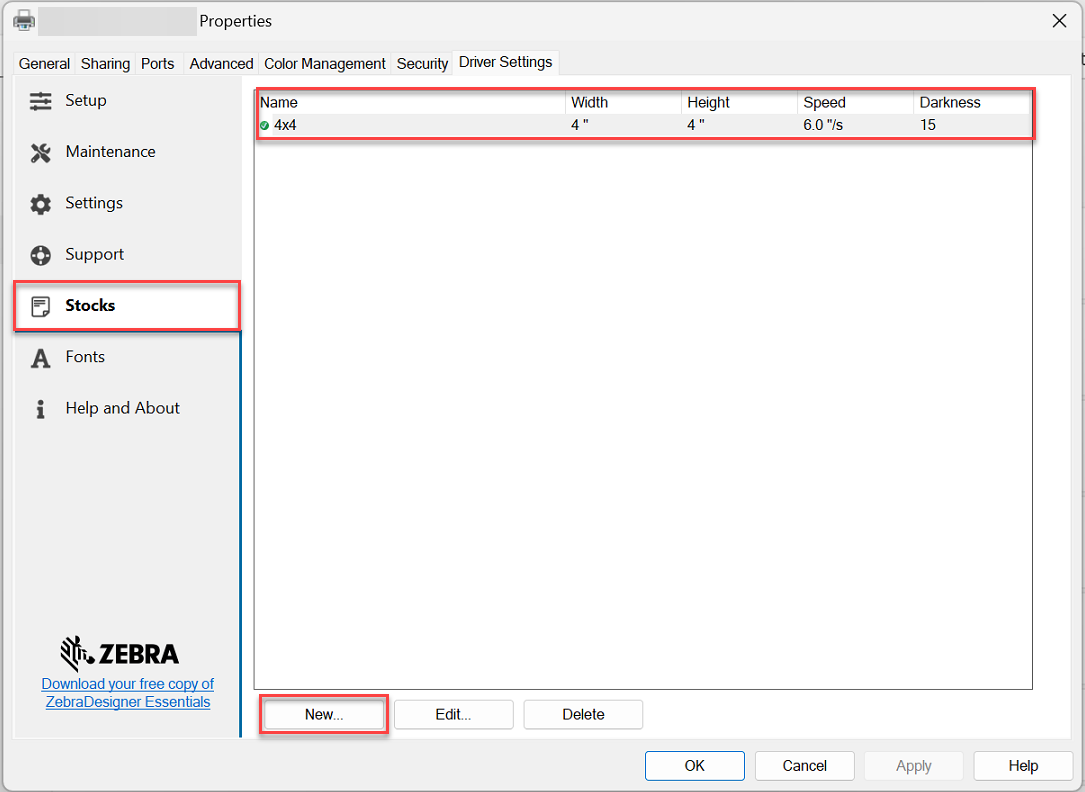Switch to the Driver Settings tab

click(505, 62)
